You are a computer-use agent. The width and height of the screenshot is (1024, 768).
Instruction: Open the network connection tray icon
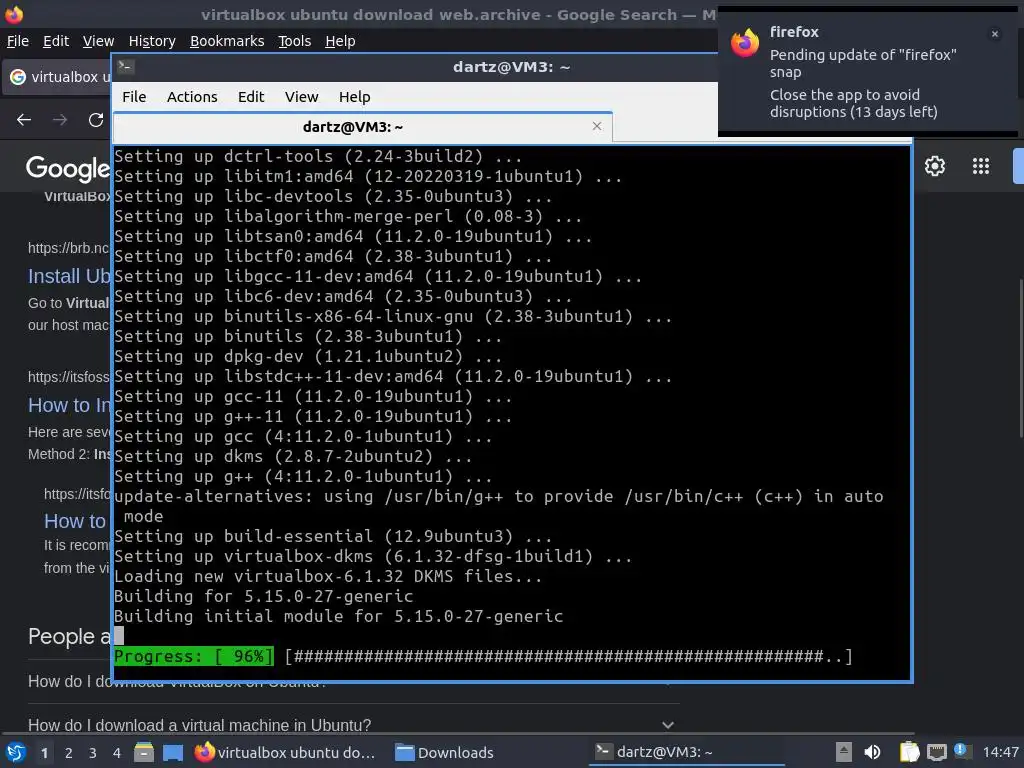point(937,752)
